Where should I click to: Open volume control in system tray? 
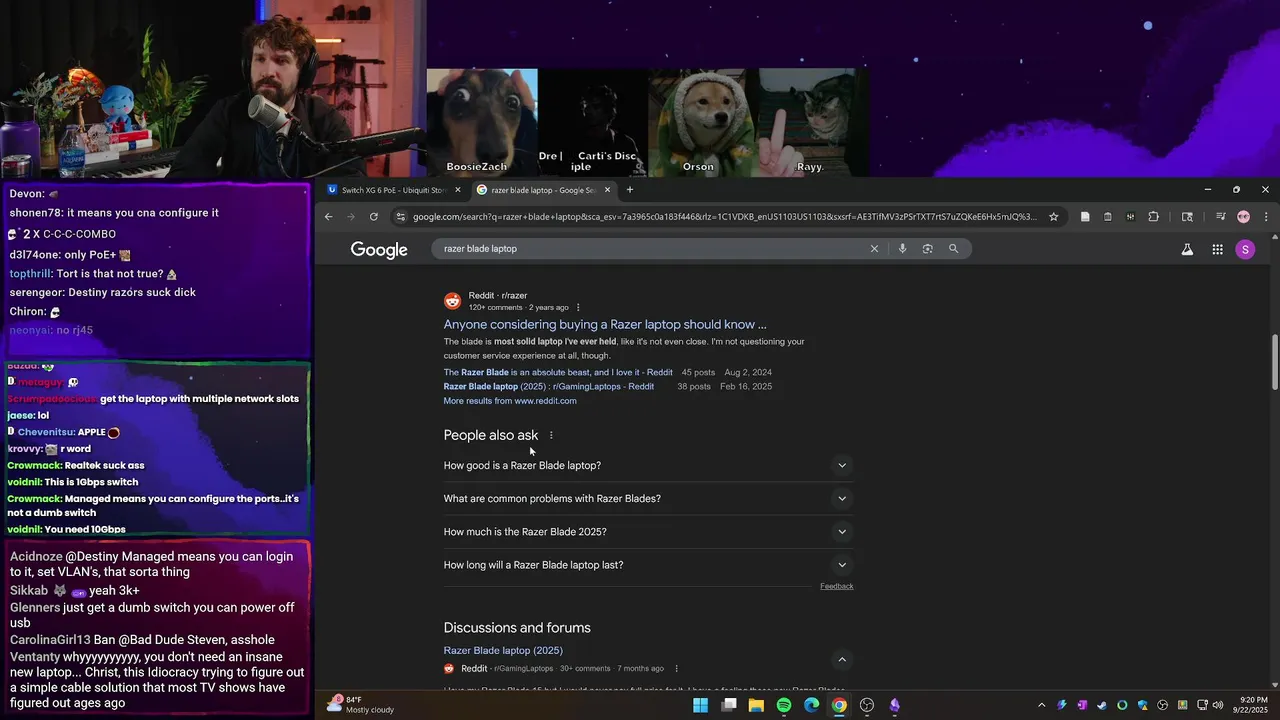[x=1217, y=705]
